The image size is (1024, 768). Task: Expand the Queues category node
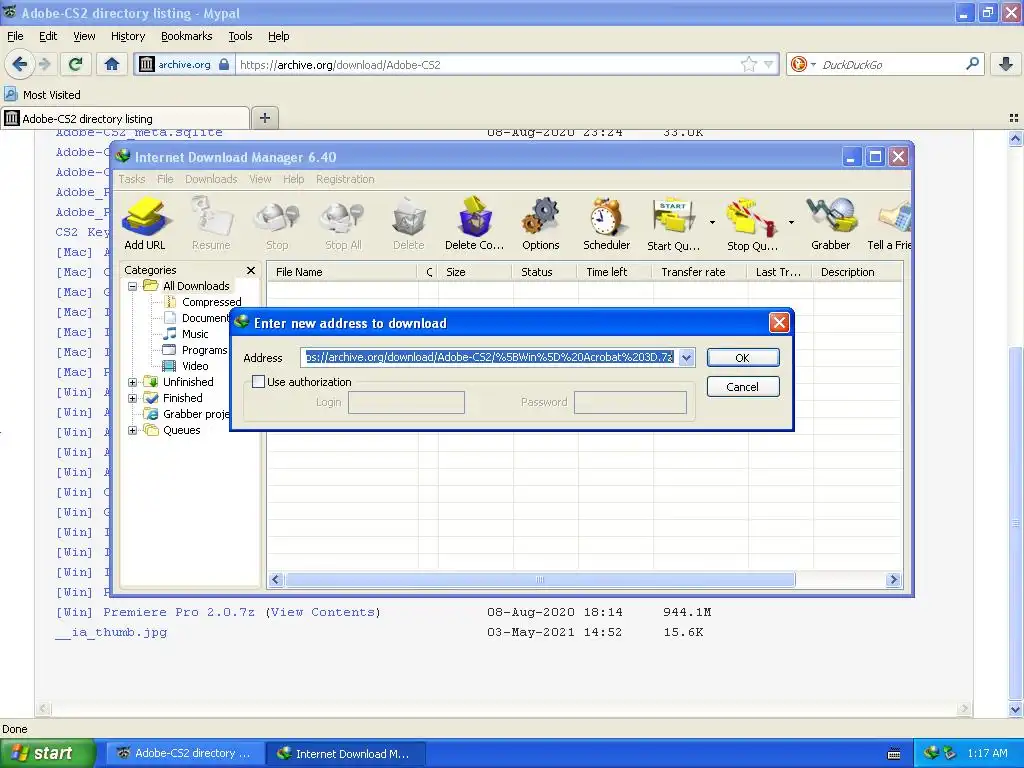pos(133,430)
